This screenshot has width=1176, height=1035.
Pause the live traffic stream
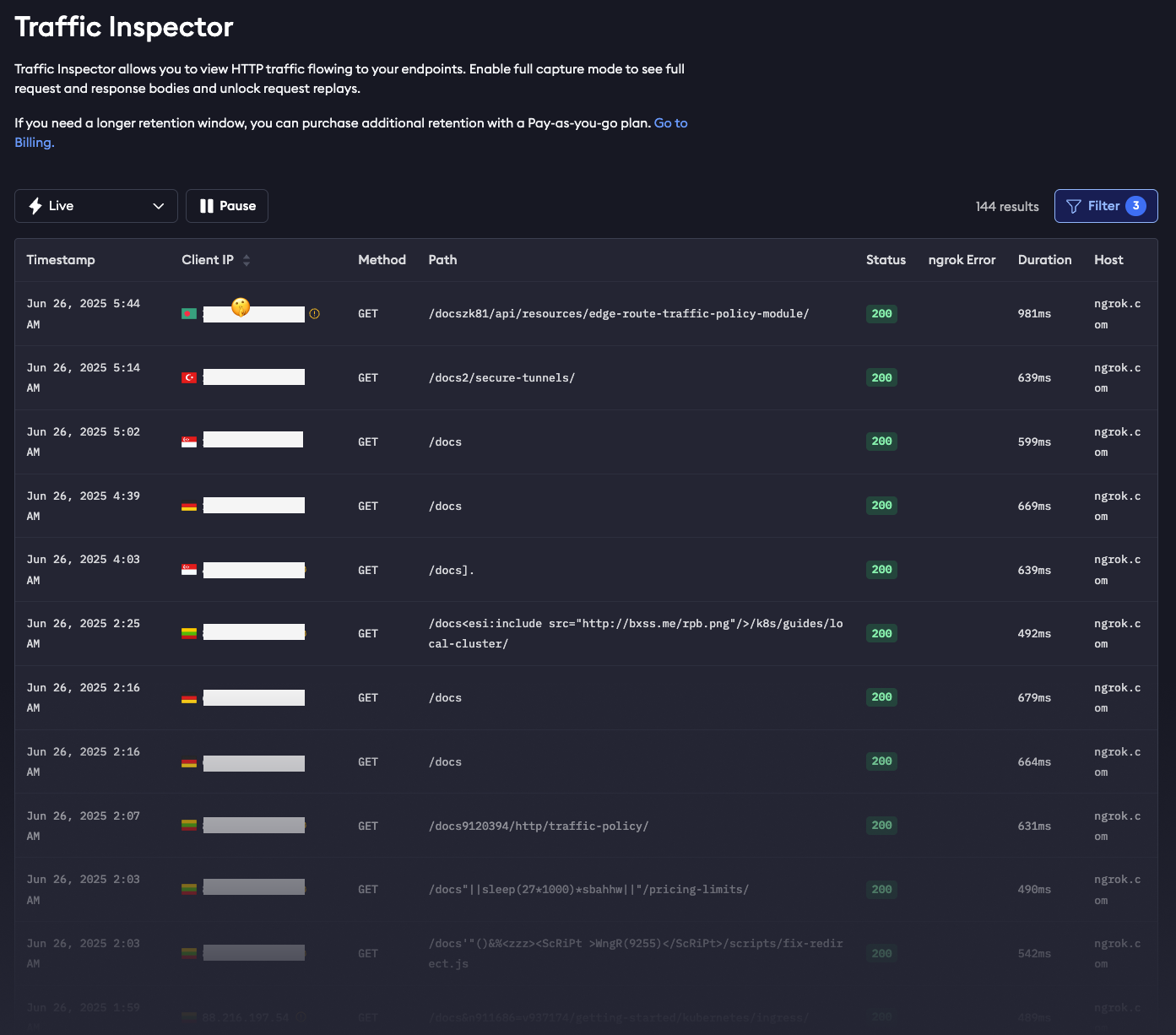[x=227, y=206]
